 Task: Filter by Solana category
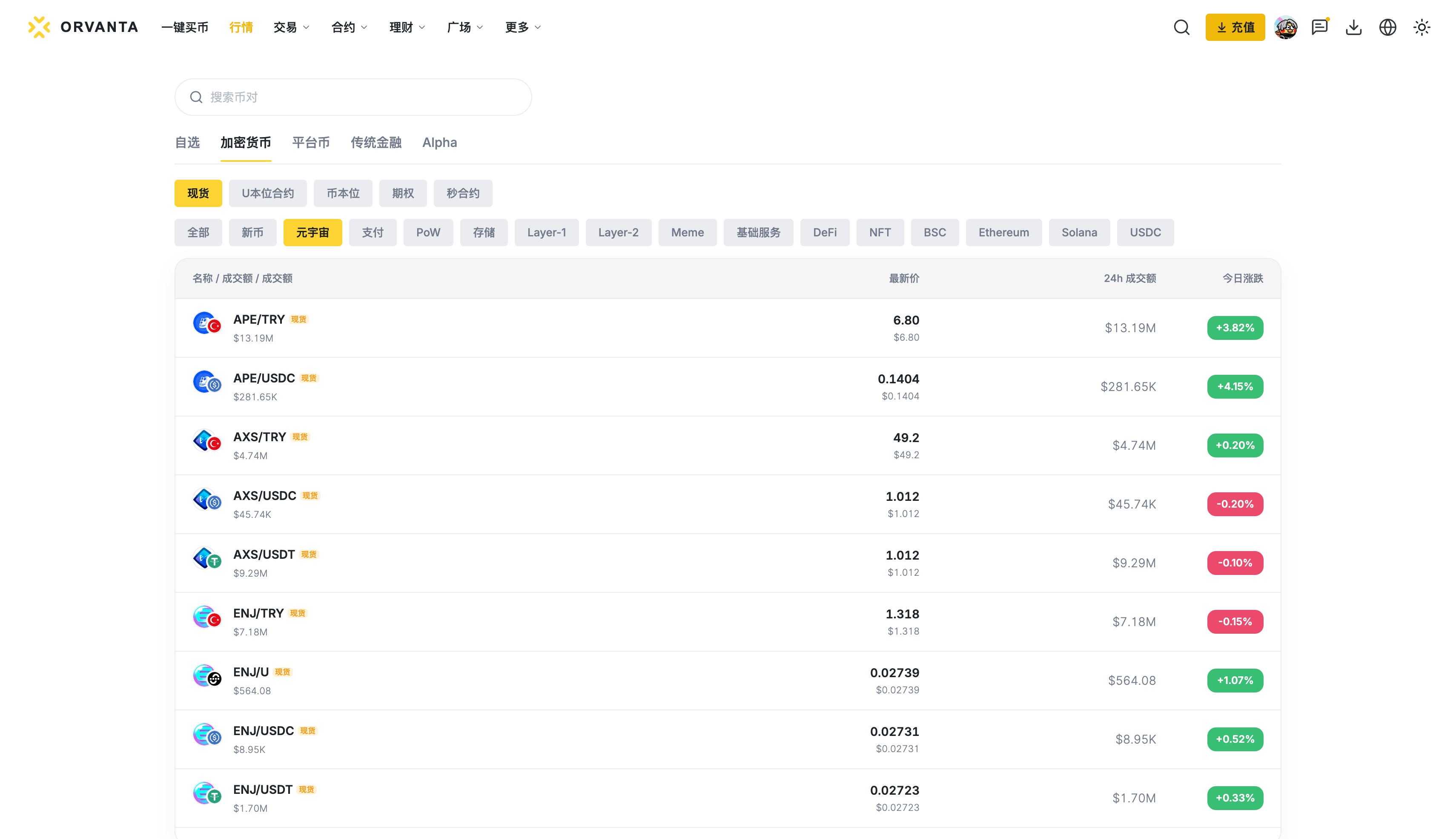pyautogui.click(x=1079, y=232)
